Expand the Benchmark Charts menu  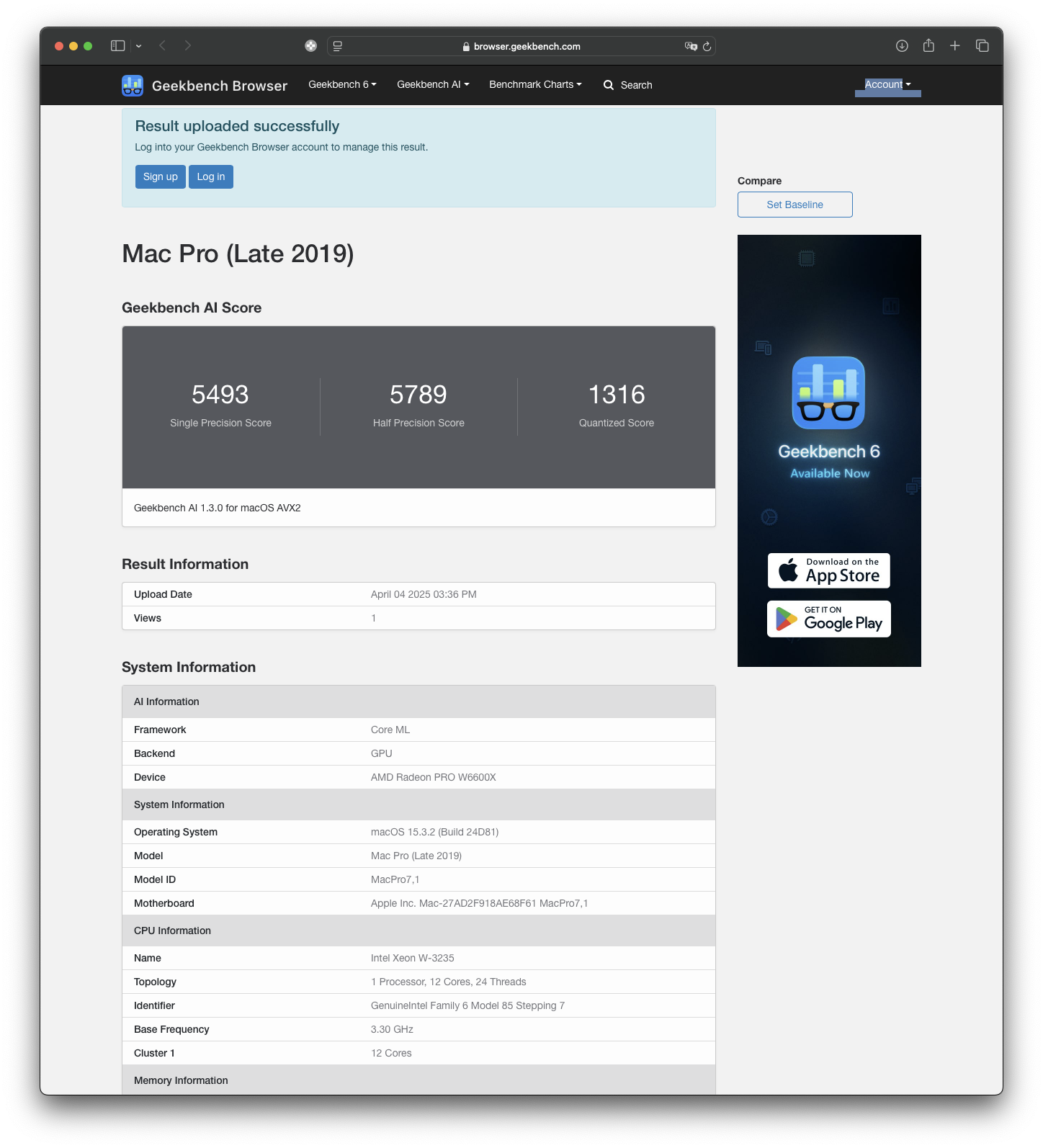click(x=535, y=84)
